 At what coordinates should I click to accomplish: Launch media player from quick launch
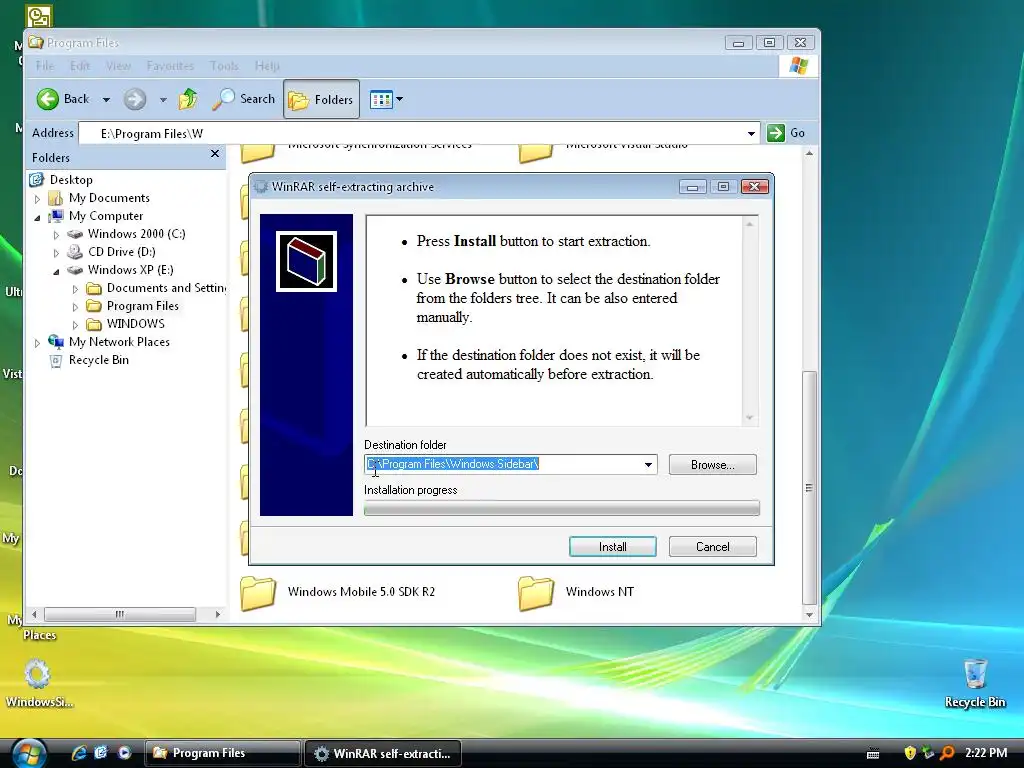pos(124,753)
